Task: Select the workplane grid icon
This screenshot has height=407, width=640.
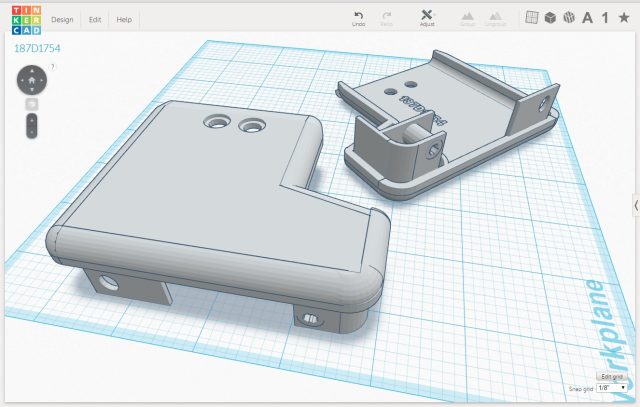Action: [531, 17]
